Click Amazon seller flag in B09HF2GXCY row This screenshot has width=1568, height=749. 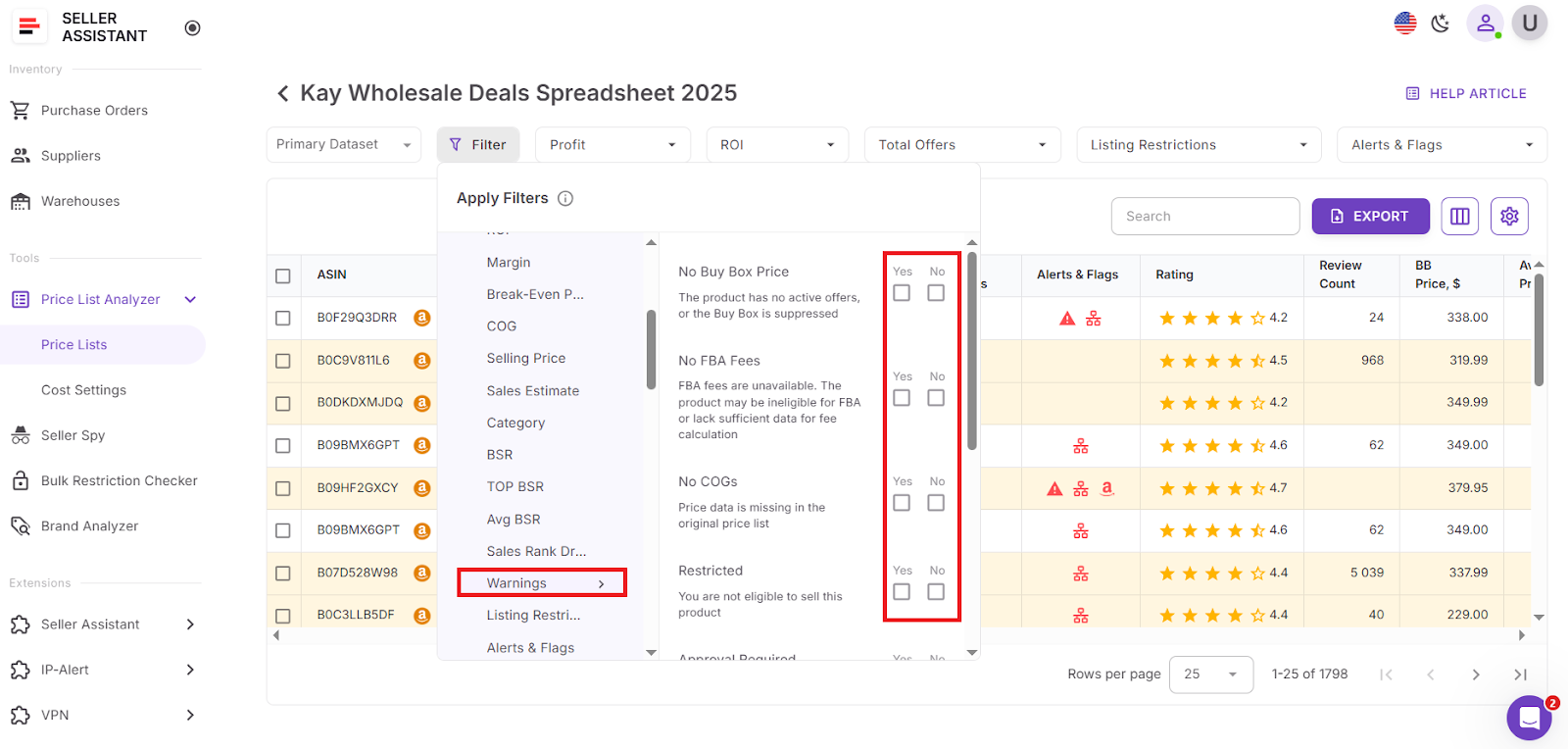(x=1107, y=487)
